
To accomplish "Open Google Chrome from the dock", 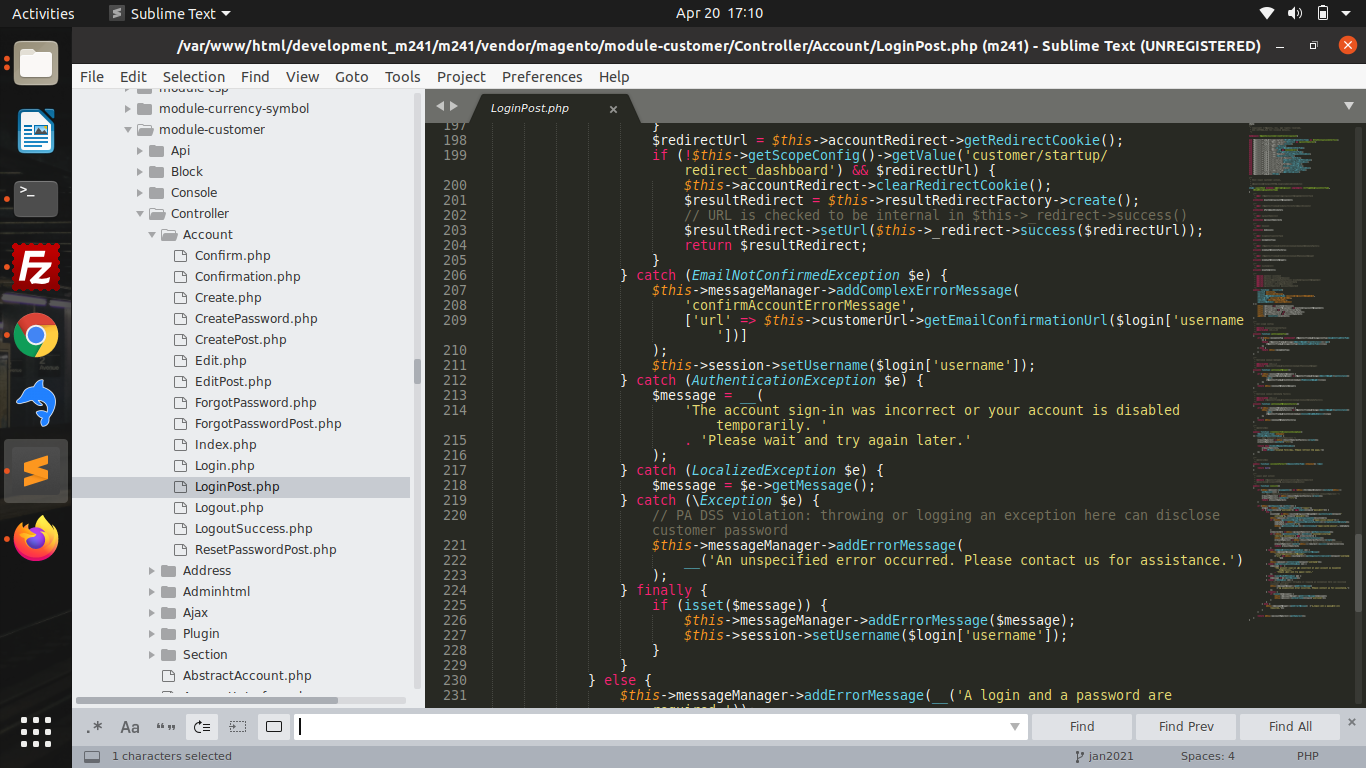I will click(36, 335).
